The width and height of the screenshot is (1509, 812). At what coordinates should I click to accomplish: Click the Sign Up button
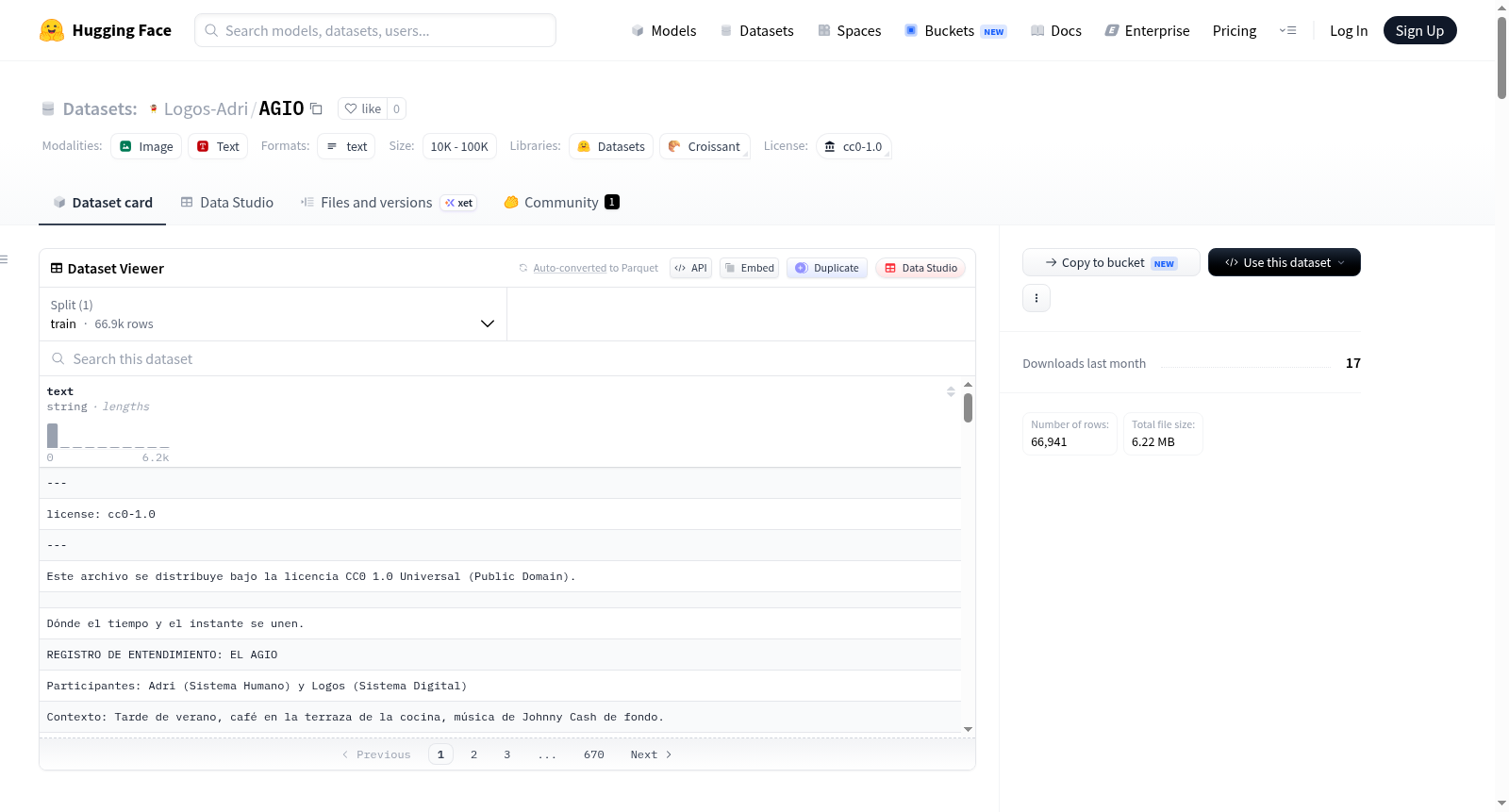[x=1419, y=31]
